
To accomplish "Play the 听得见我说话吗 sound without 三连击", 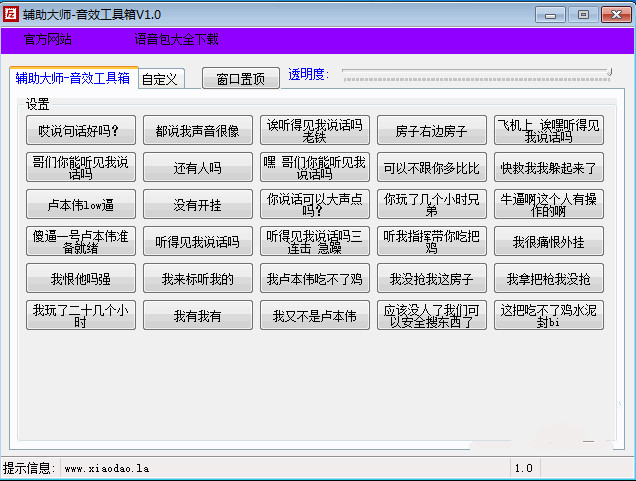I will (198, 241).
